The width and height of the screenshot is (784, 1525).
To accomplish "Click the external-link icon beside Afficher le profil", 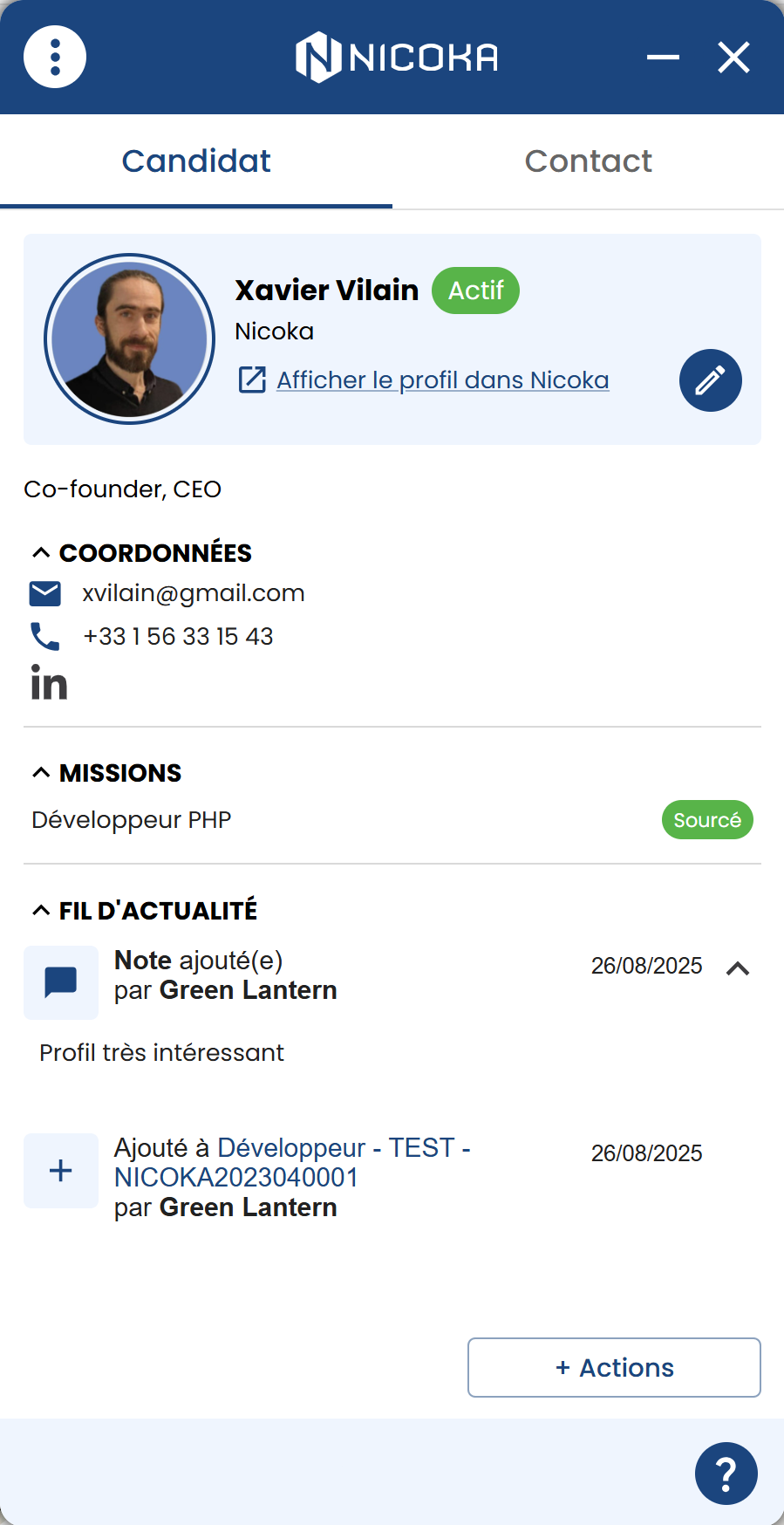I will [x=252, y=380].
